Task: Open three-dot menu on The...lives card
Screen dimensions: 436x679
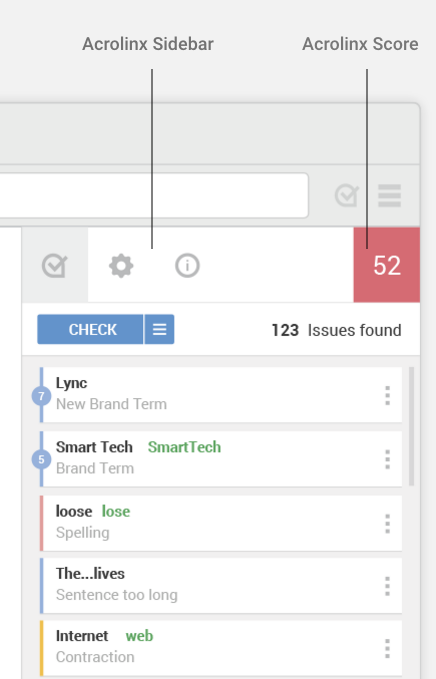Action: click(388, 586)
